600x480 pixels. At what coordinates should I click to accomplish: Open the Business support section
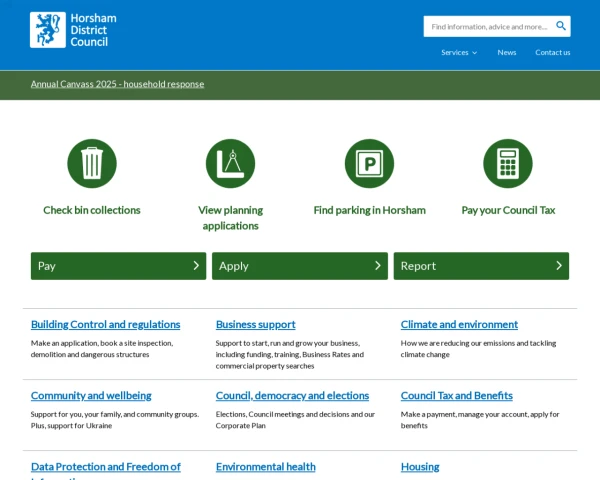point(256,324)
